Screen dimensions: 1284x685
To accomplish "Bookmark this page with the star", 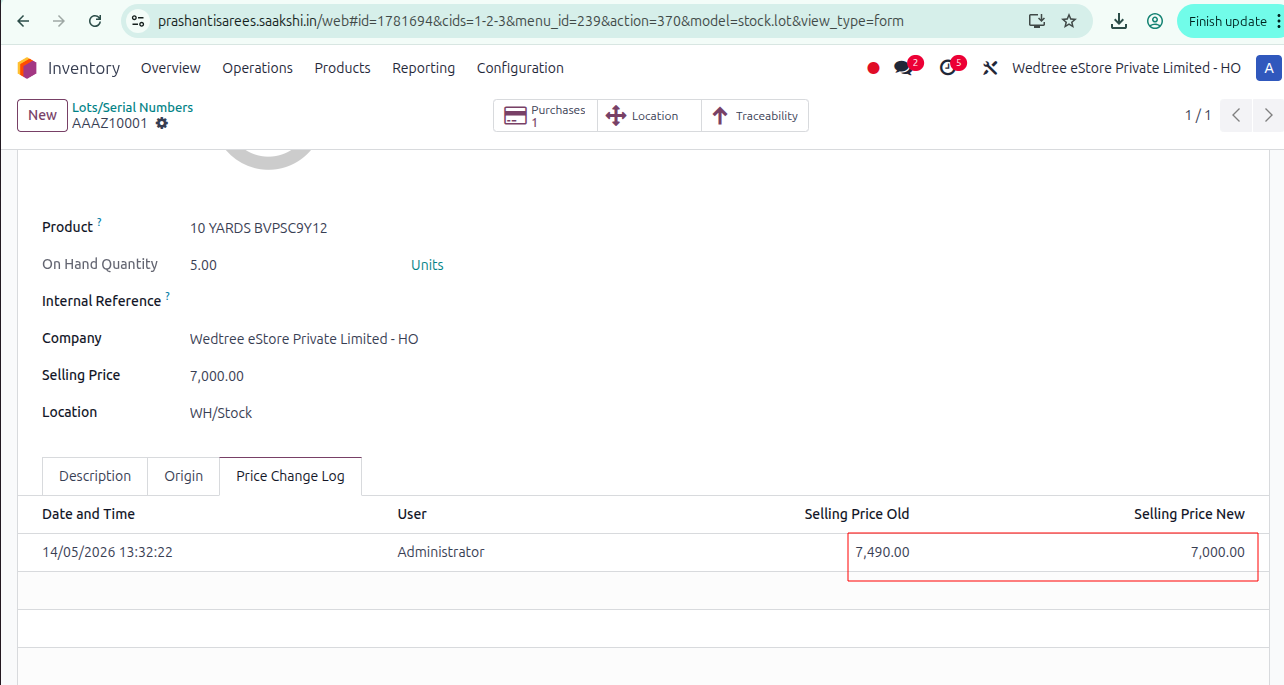I will click(x=1069, y=21).
